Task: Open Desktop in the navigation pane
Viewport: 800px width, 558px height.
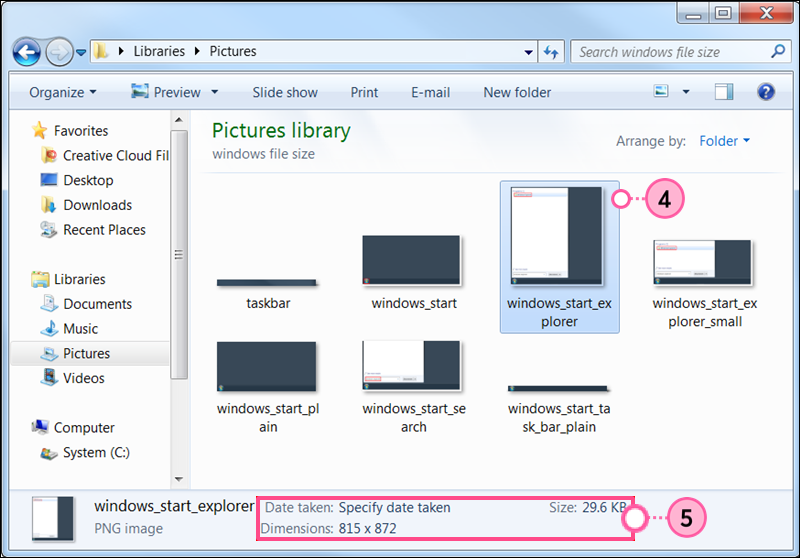Action: (88, 181)
